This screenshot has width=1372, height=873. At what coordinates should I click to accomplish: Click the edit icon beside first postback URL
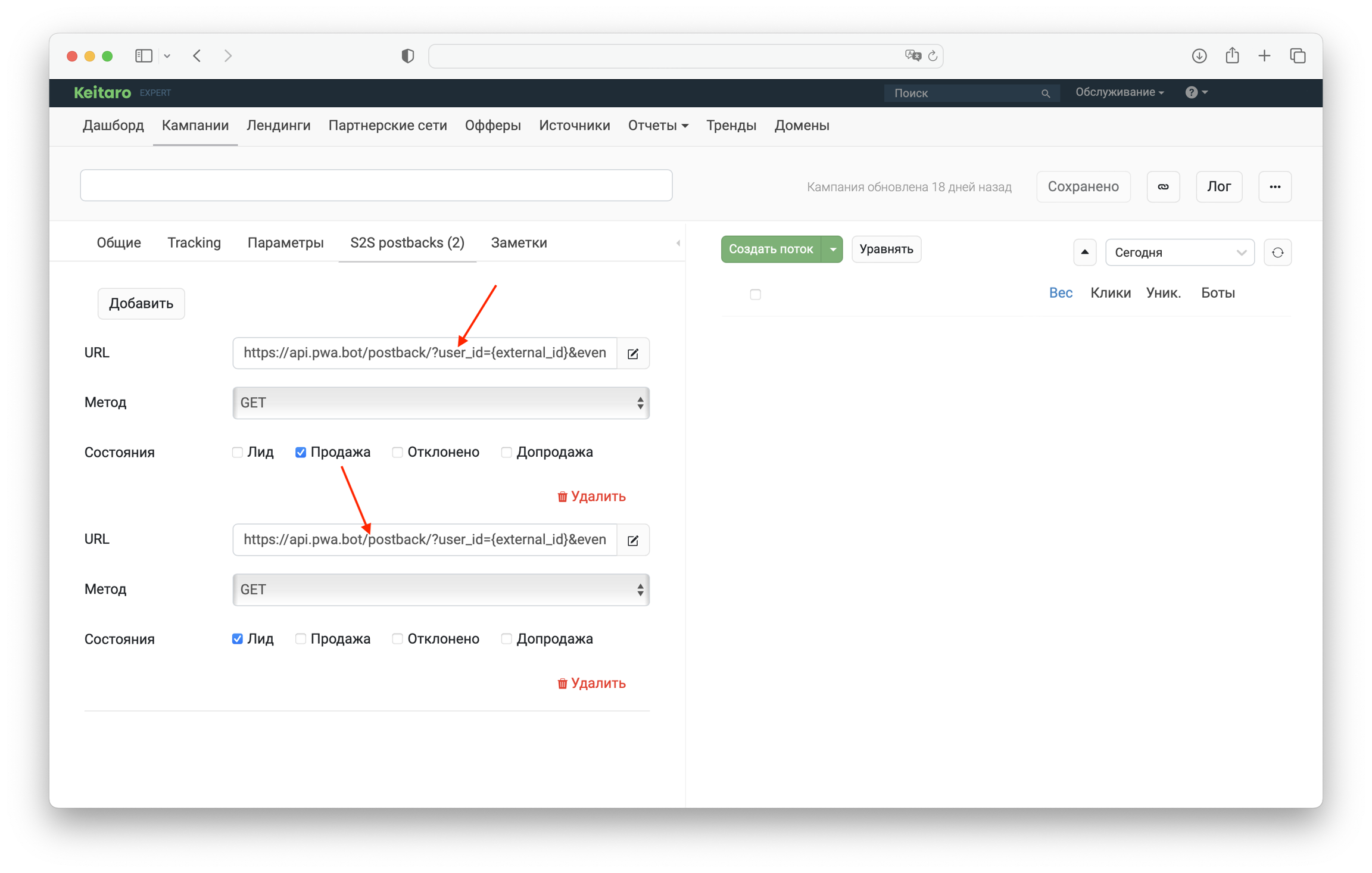632,354
